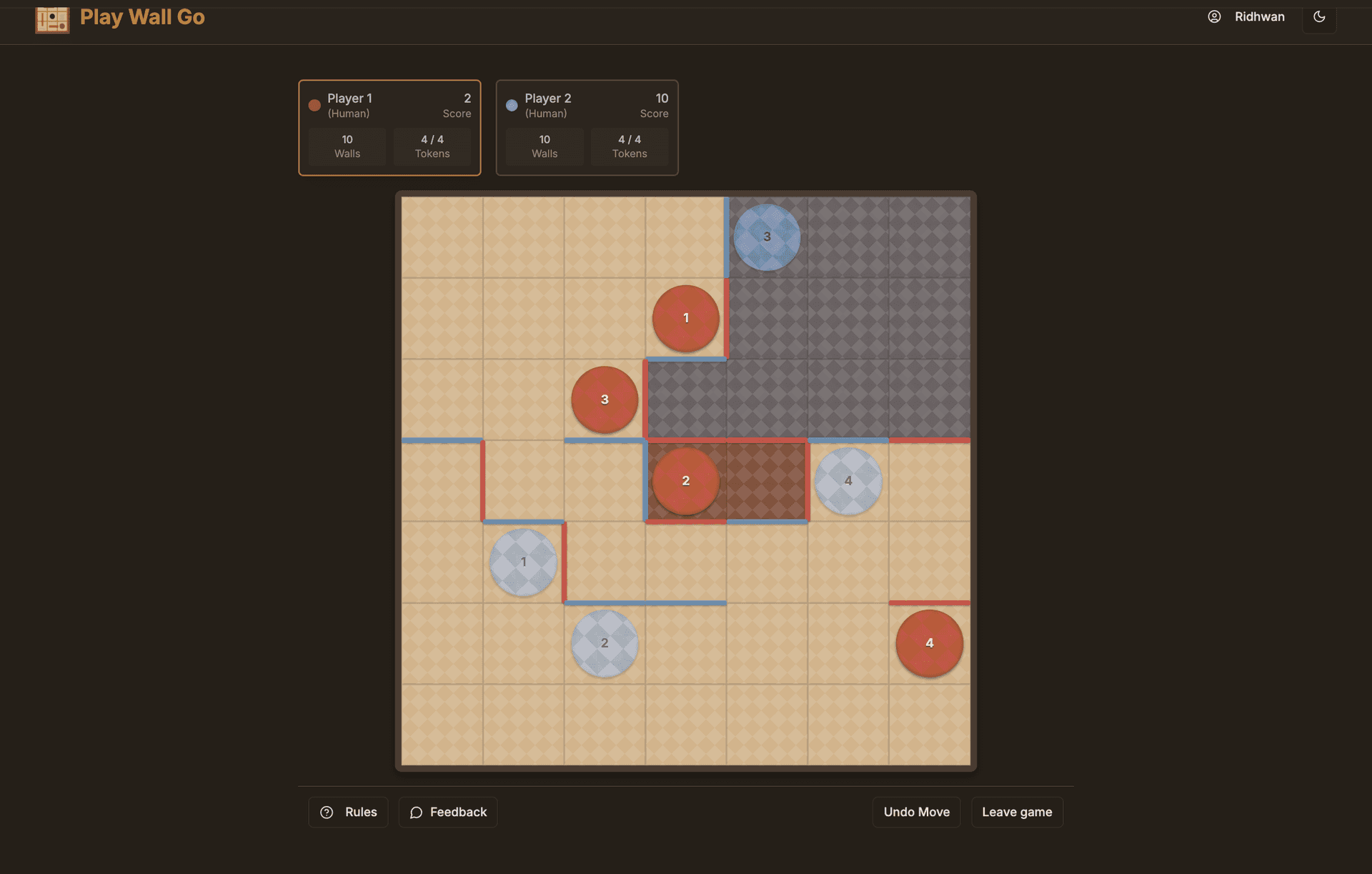Click Player 1's orange color dot
The image size is (1372, 874).
[314, 104]
